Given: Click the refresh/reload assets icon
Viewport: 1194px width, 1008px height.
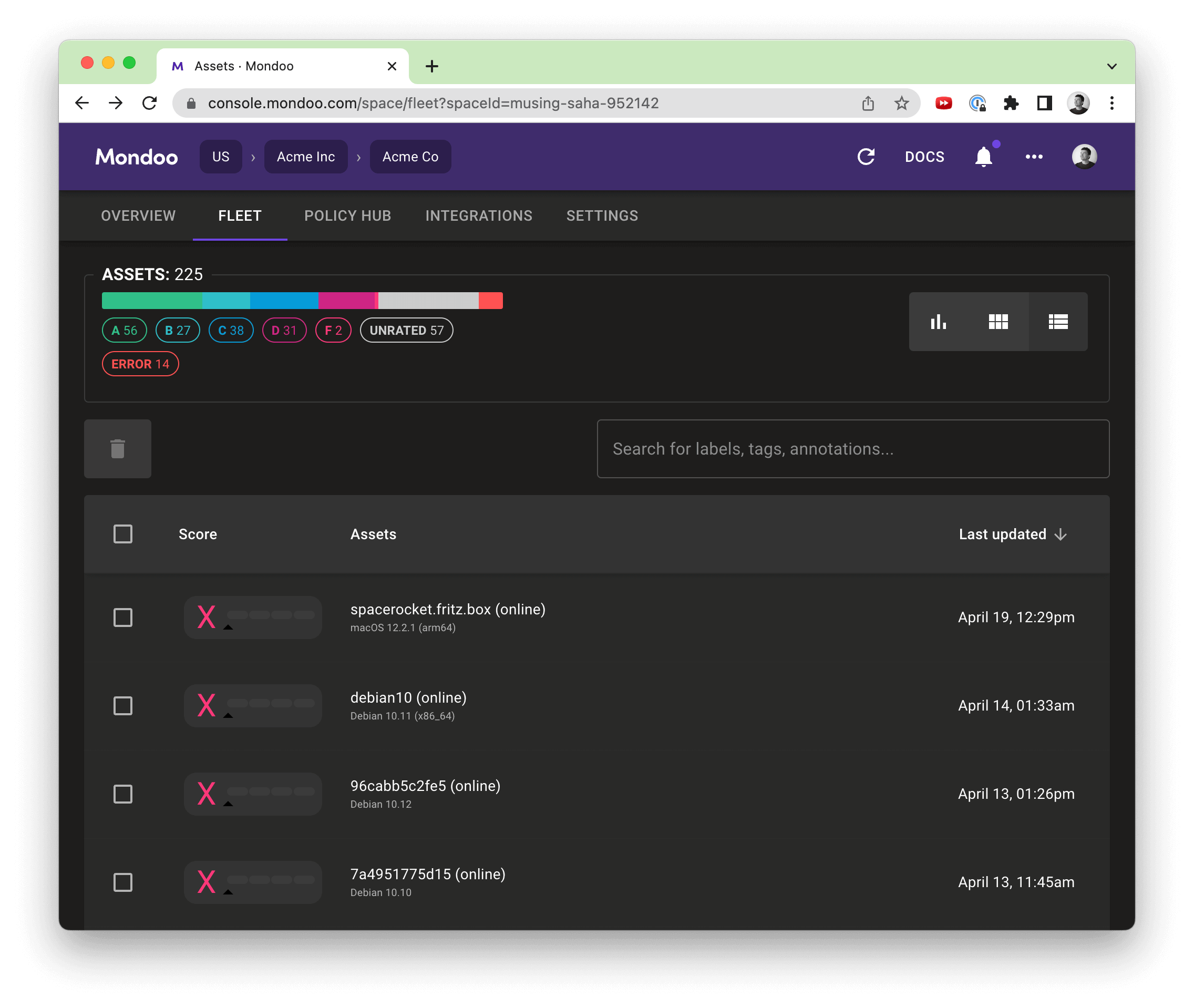Looking at the screenshot, I should [866, 157].
